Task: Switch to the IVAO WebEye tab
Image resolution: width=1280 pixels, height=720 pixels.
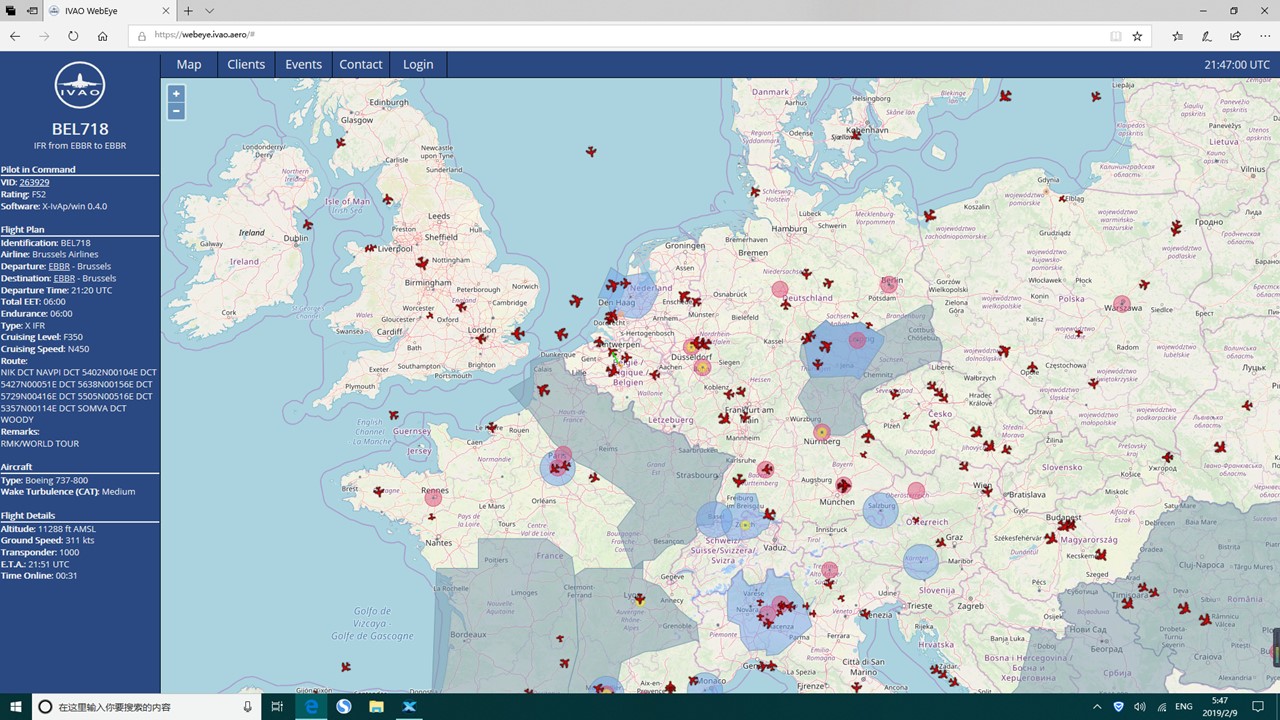Action: click(110, 11)
